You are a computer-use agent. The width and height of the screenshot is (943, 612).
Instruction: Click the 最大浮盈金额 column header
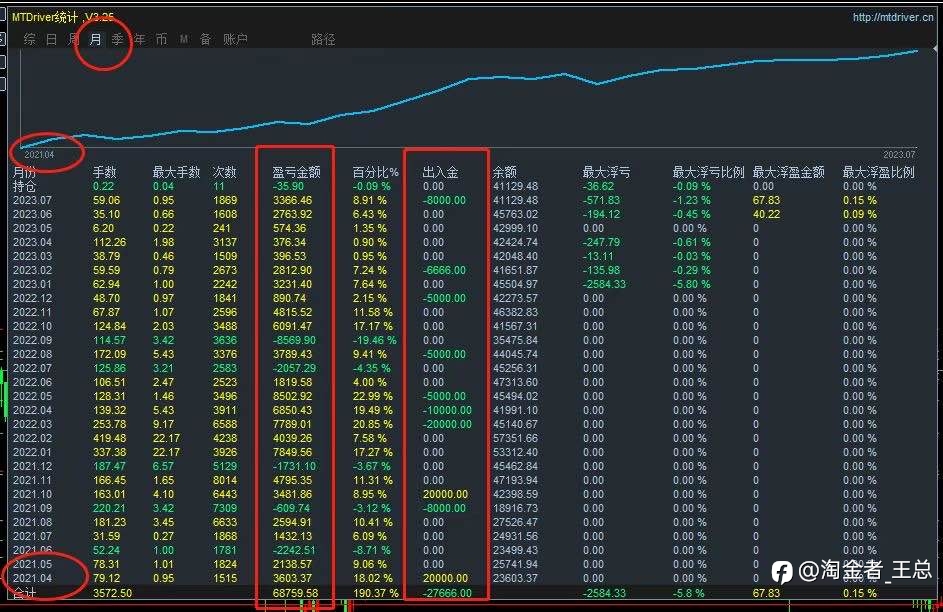click(788, 173)
